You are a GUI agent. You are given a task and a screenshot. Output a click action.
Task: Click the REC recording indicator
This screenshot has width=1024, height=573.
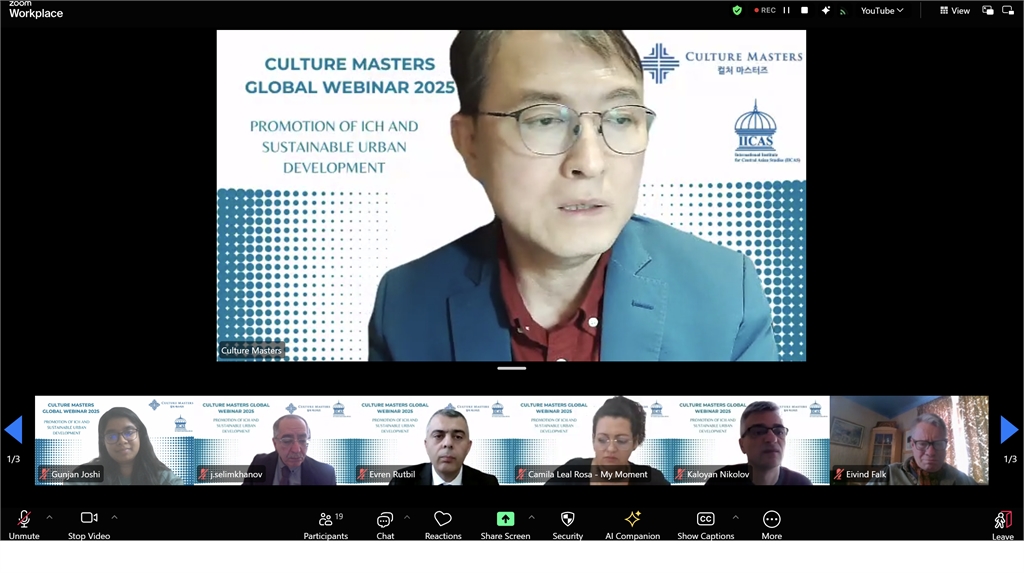(765, 10)
